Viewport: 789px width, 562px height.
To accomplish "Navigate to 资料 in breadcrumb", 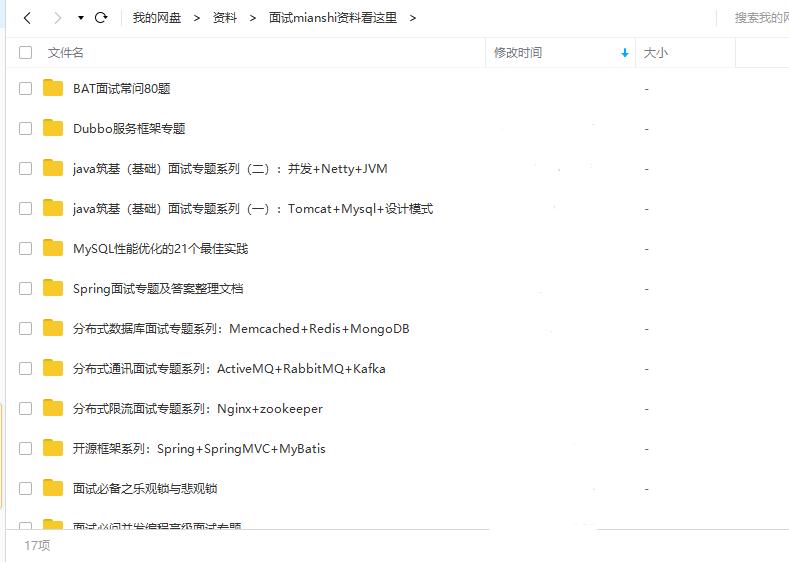I will (x=224, y=18).
